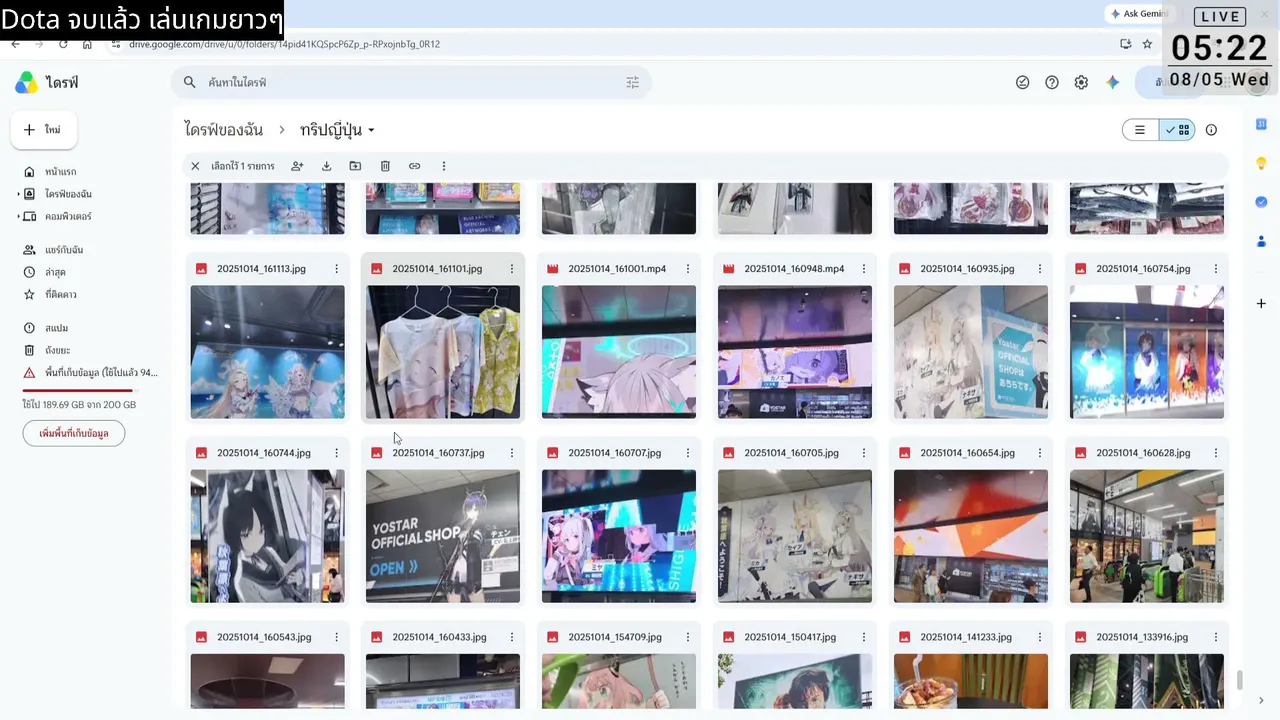Open more options for 20251014_160948.mp4
1280x720 pixels.
(864, 269)
